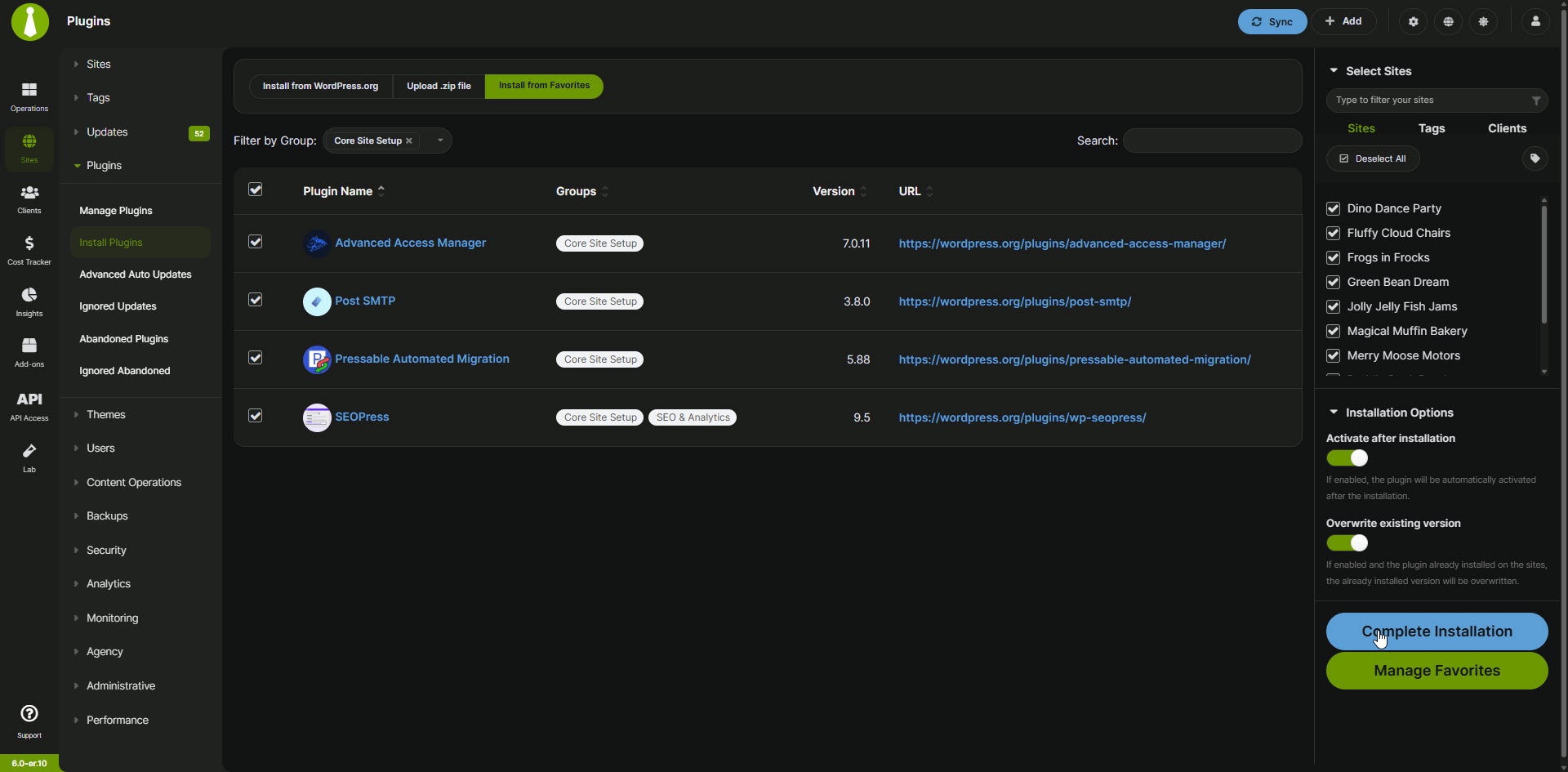
Task: Disable Activate after installation toggle
Action: pyautogui.click(x=1347, y=458)
